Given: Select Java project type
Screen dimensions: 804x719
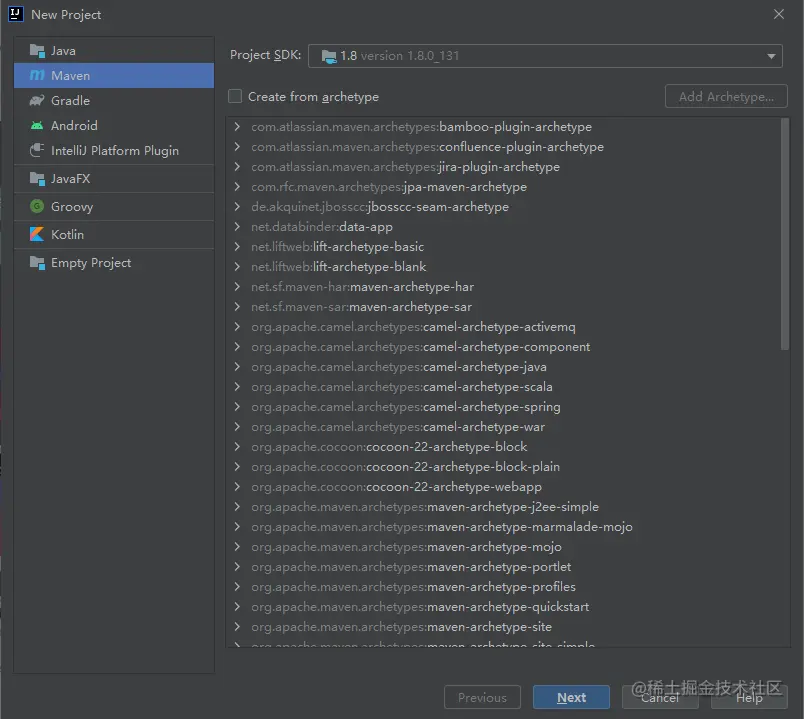Looking at the screenshot, I should coord(114,51).
